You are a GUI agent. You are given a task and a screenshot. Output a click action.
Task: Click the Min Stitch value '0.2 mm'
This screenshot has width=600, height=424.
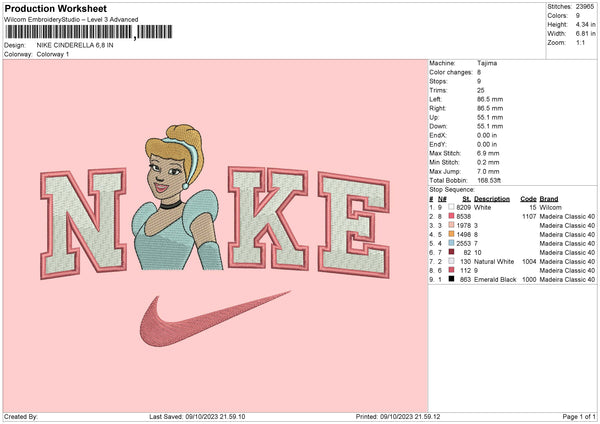coord(488,162)
